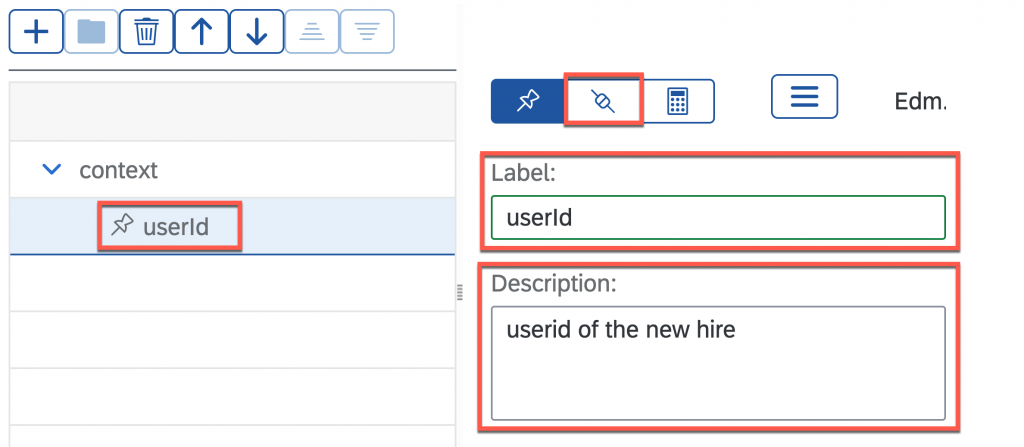Click the expand all nodes icon
The height and width of the screenshot is (447, 1024).
(x=367, y=31)
